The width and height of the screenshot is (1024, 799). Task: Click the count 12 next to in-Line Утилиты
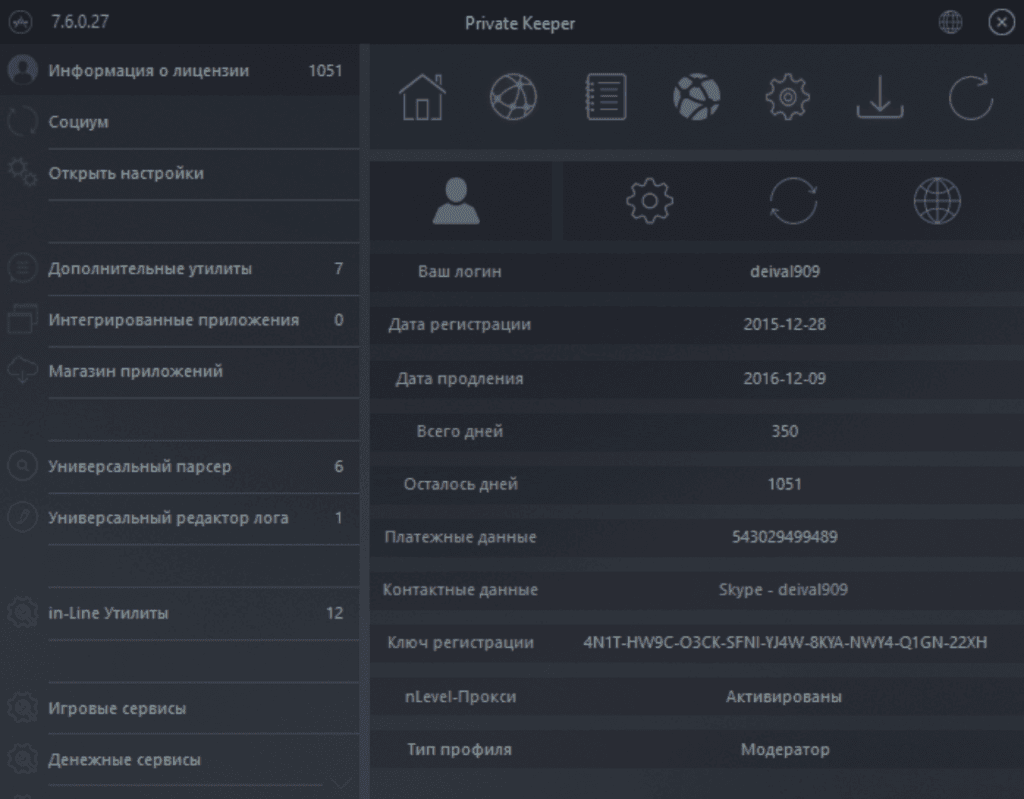[334, 613]
